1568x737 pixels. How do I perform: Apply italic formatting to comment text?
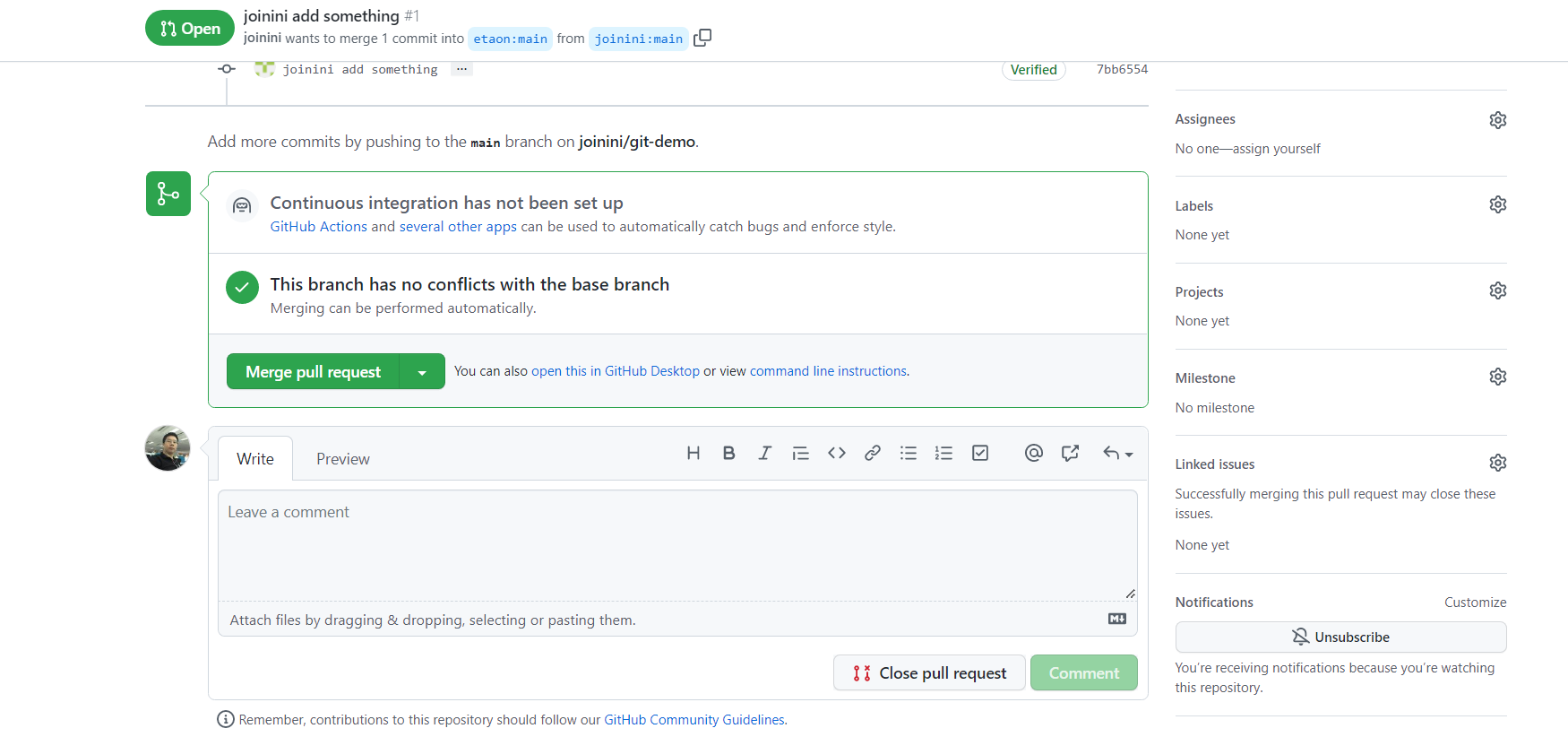click(765, 454)
